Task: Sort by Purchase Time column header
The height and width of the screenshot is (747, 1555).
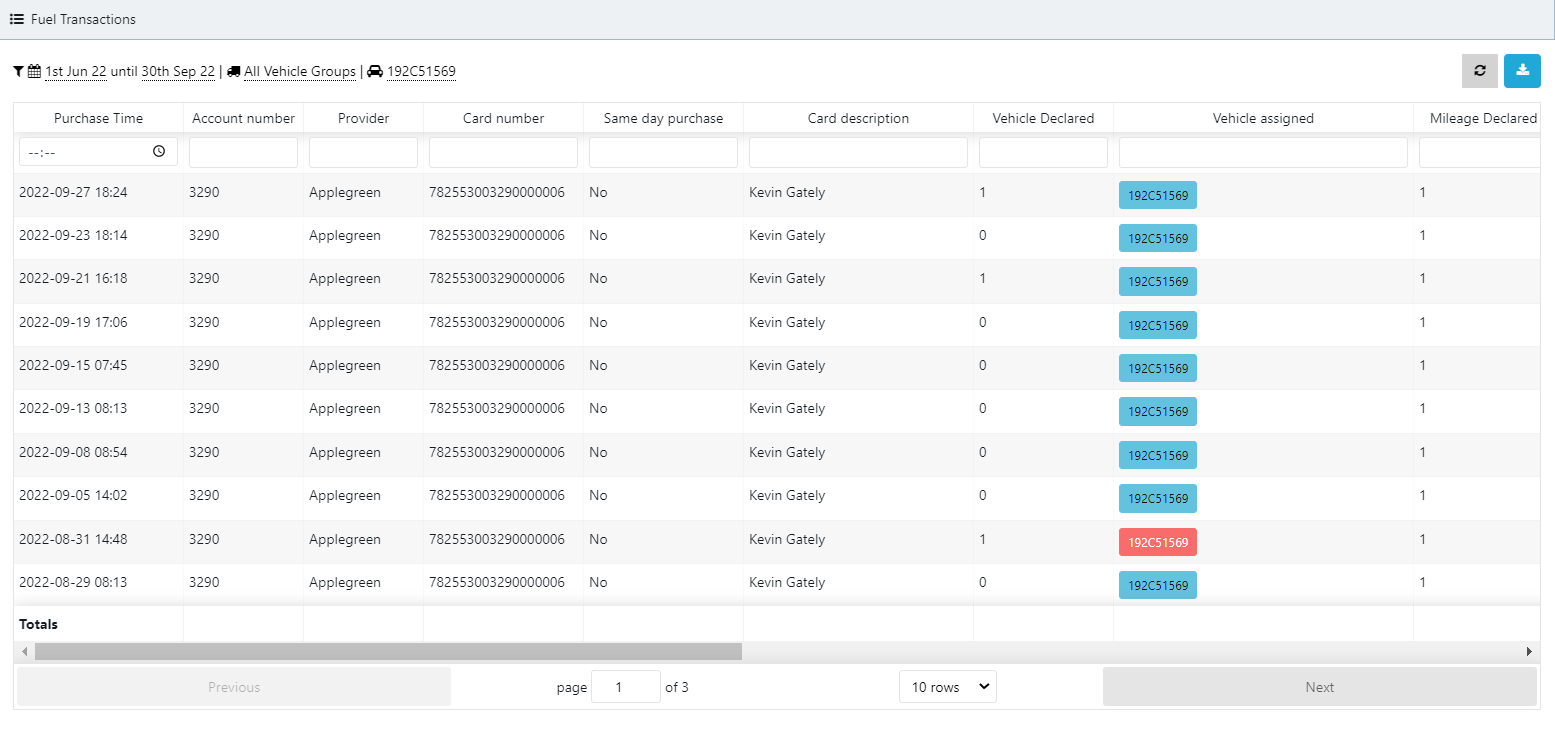Action: (98, 118)
